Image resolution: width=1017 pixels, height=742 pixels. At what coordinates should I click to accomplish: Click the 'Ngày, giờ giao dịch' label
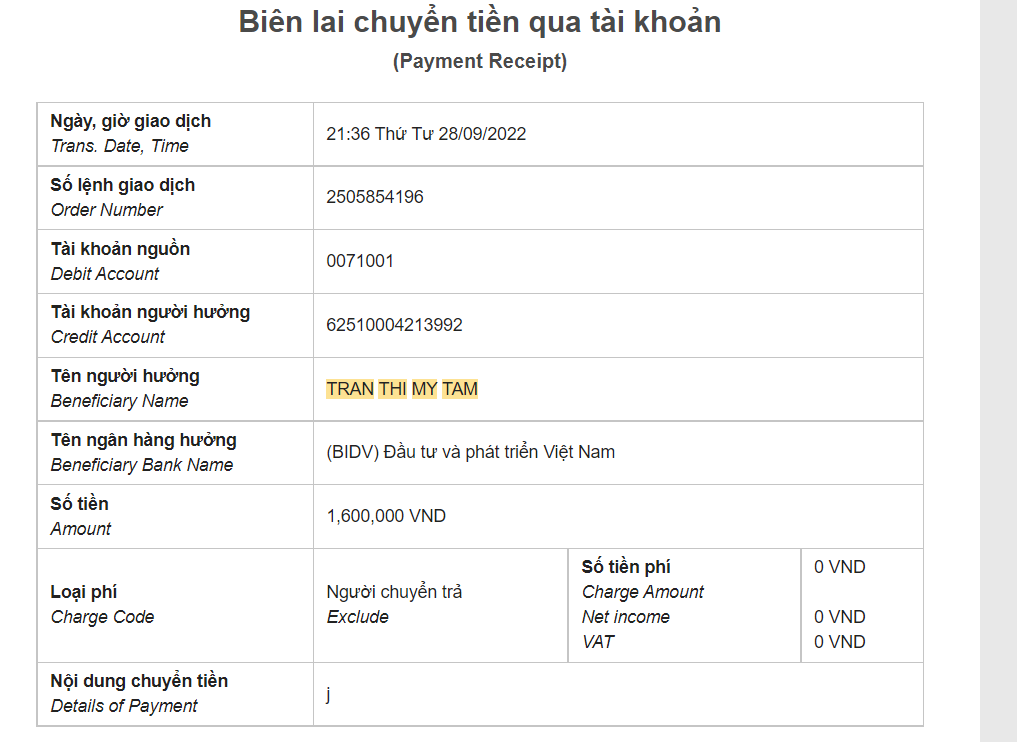coord(131,121)
